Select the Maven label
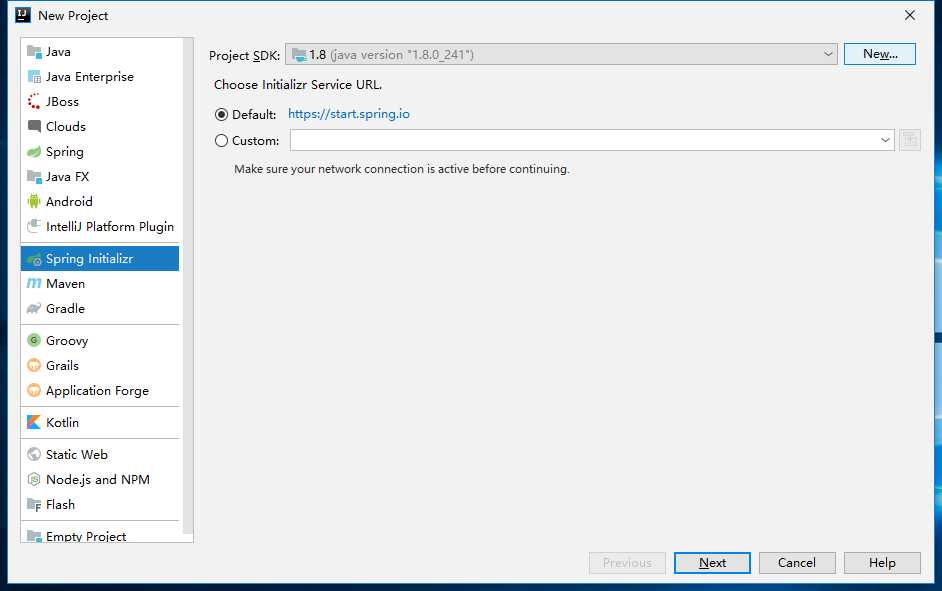The width and height of the screenshot is (942, 591). pyautogui.click(x=65, y=283)
